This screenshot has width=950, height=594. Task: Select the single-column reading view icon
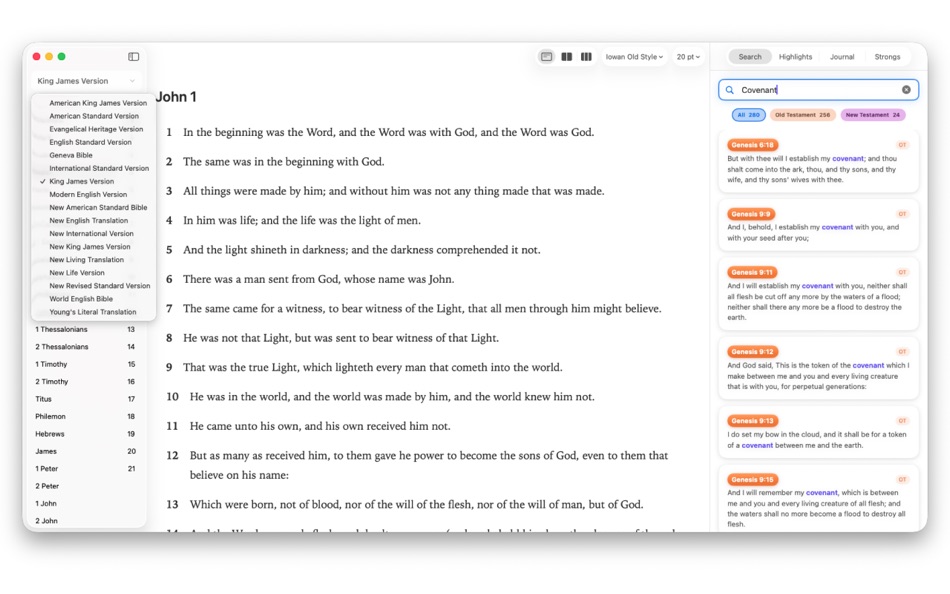click(546, 57)
